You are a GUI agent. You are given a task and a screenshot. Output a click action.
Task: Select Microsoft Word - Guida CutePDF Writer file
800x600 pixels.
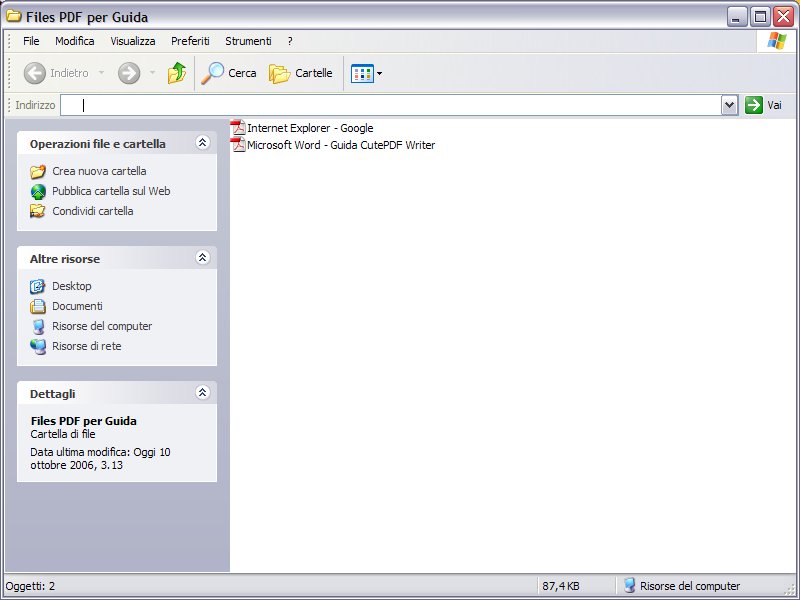[x=340, y=145]
